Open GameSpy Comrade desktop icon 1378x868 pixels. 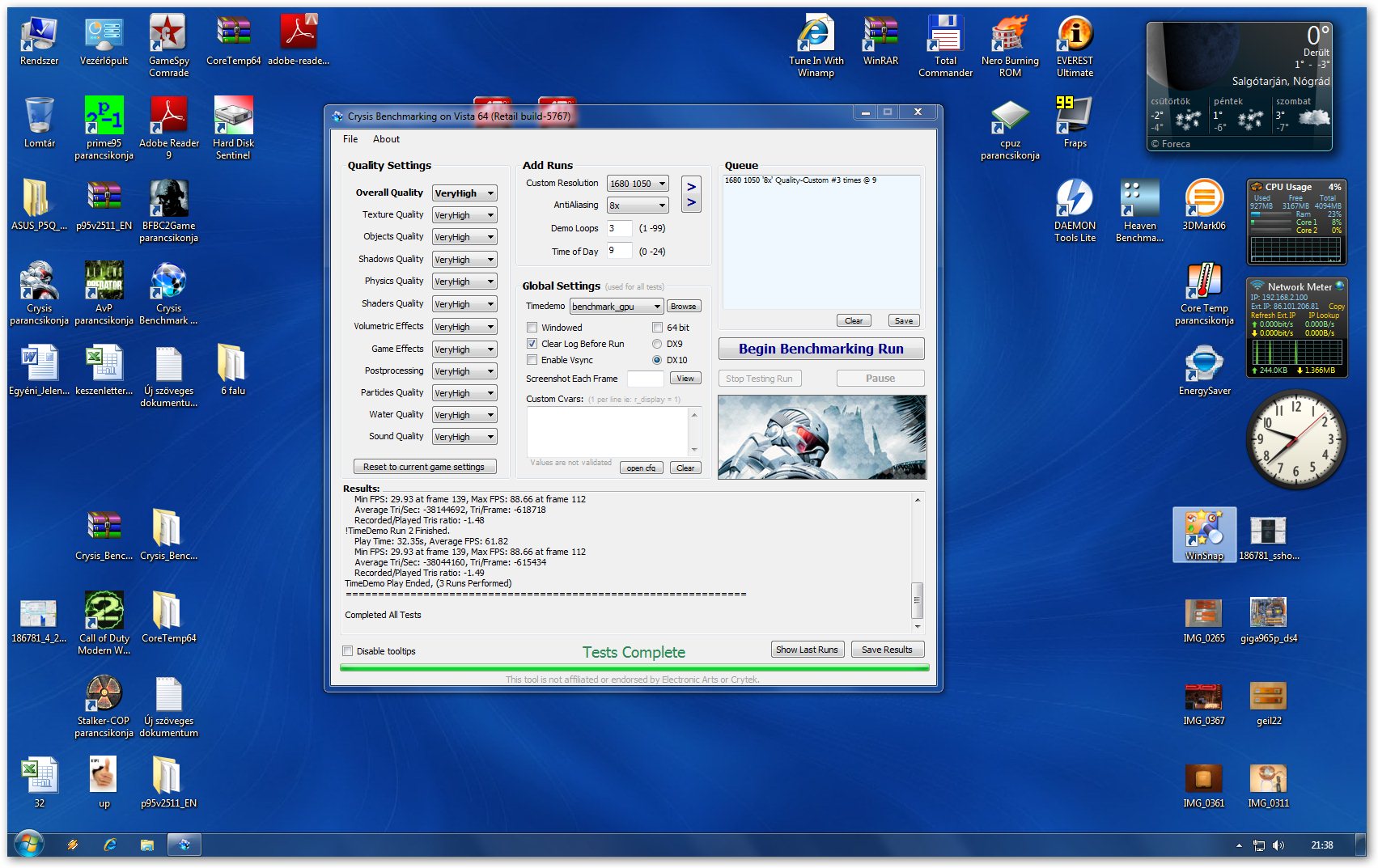pos(168,45)
